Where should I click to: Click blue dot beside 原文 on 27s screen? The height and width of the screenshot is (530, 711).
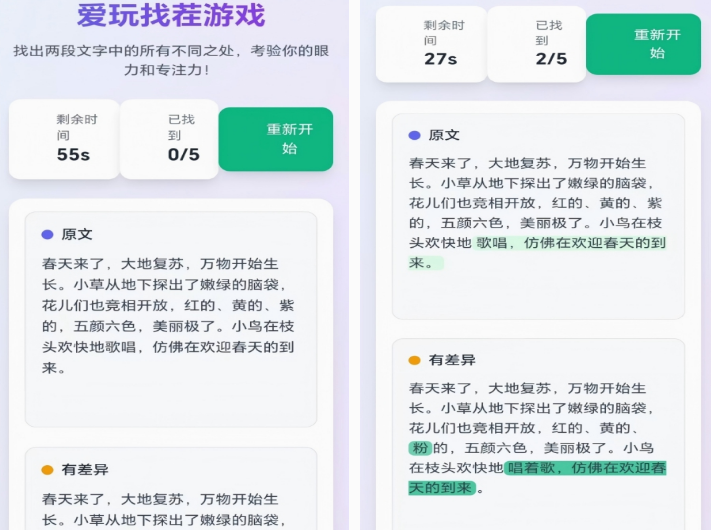point(414,135)
